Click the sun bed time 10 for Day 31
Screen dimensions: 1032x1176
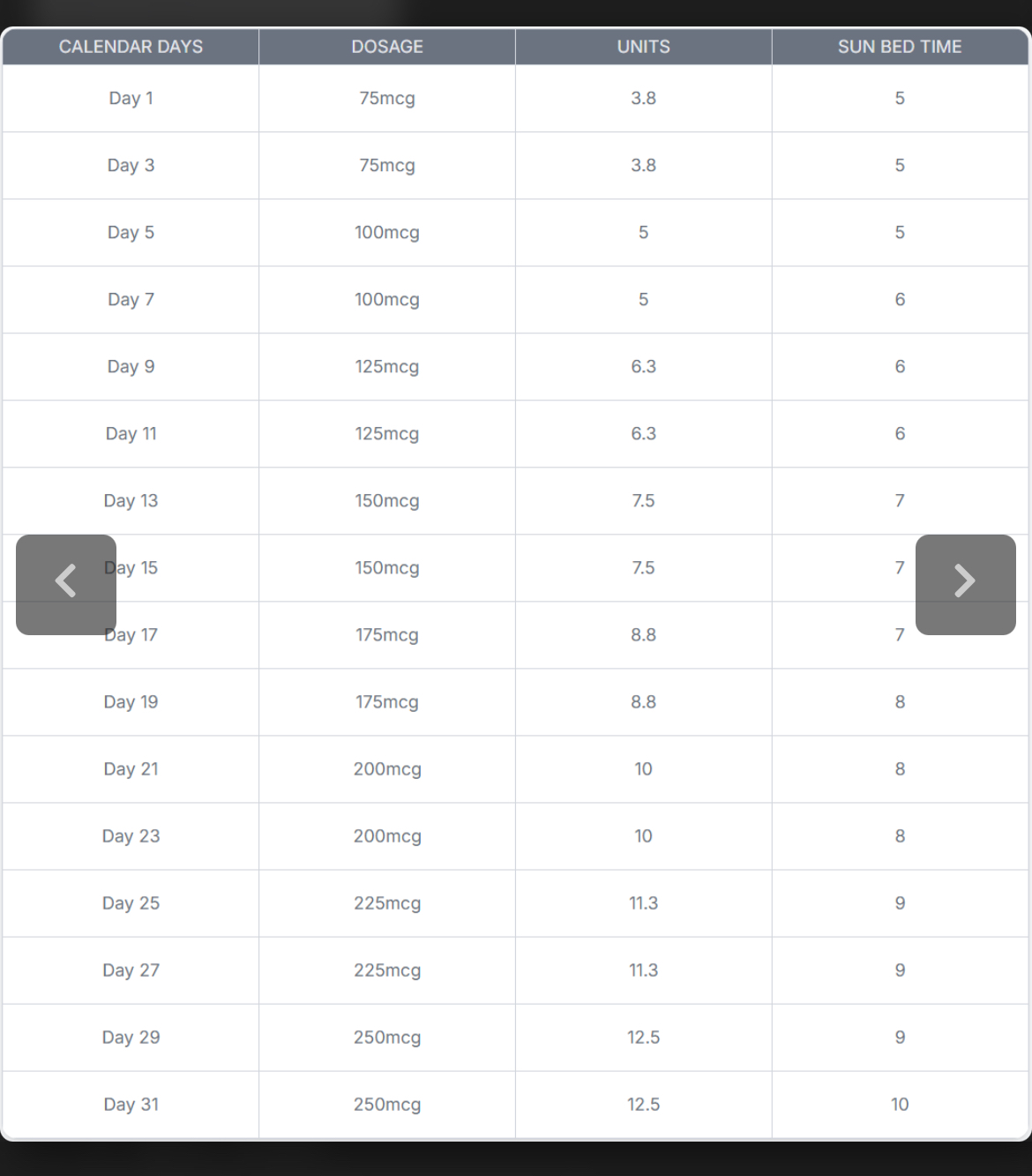(x=900, y=1104)
